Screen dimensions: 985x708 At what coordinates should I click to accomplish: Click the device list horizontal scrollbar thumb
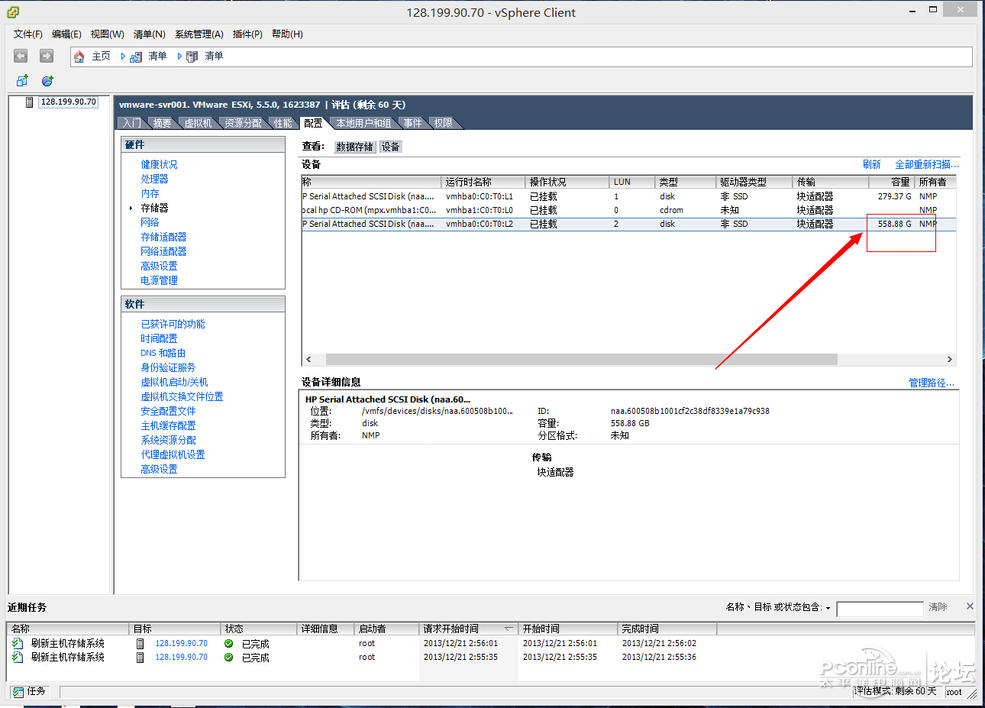581,359
